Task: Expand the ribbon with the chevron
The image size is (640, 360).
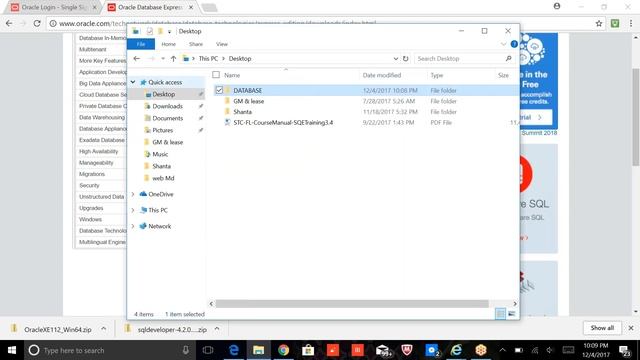Action: [503, 44]
